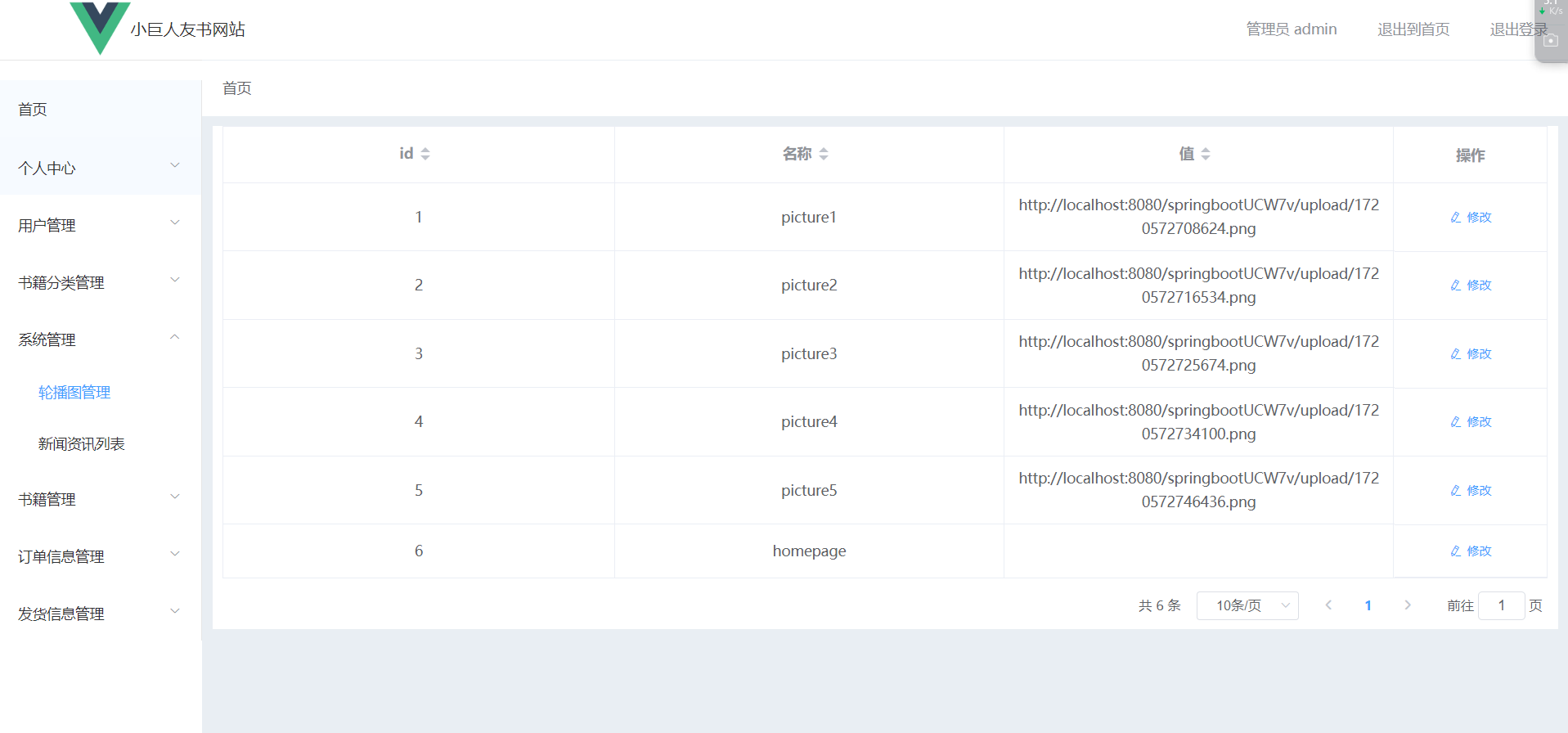This screenshot has width=1568, height=733.
Task: Click the picture3 name cell
Action: click(x=809, y=353)
